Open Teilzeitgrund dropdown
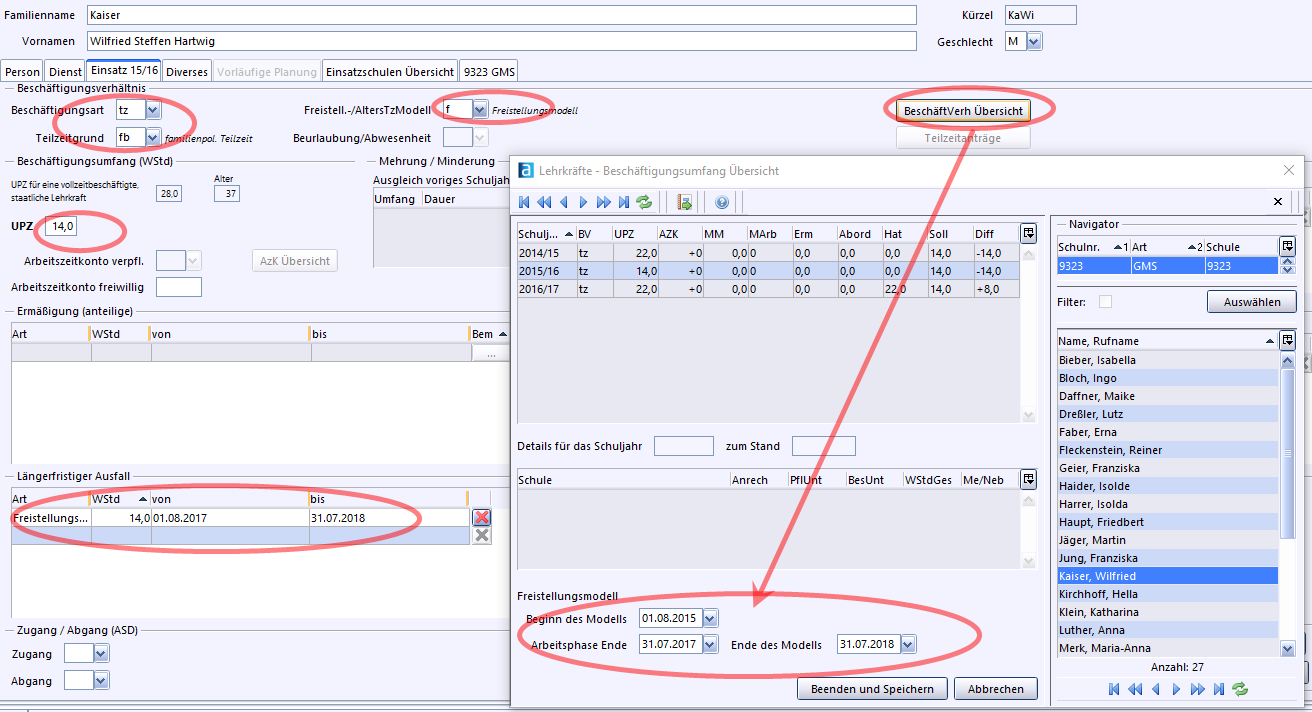The width and height of the screenshot is (1312, 712). click(153, 136)
